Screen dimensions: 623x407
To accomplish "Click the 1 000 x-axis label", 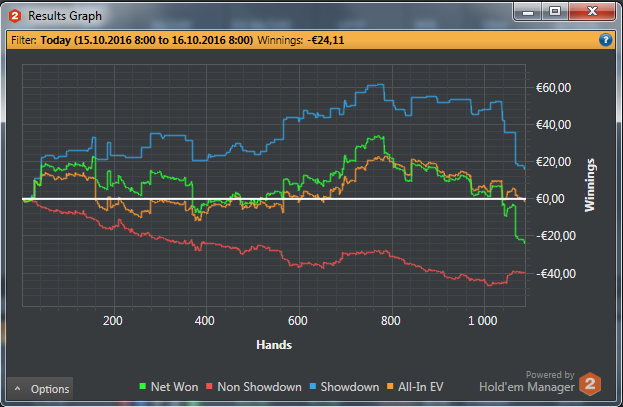I will coord(482,321).
